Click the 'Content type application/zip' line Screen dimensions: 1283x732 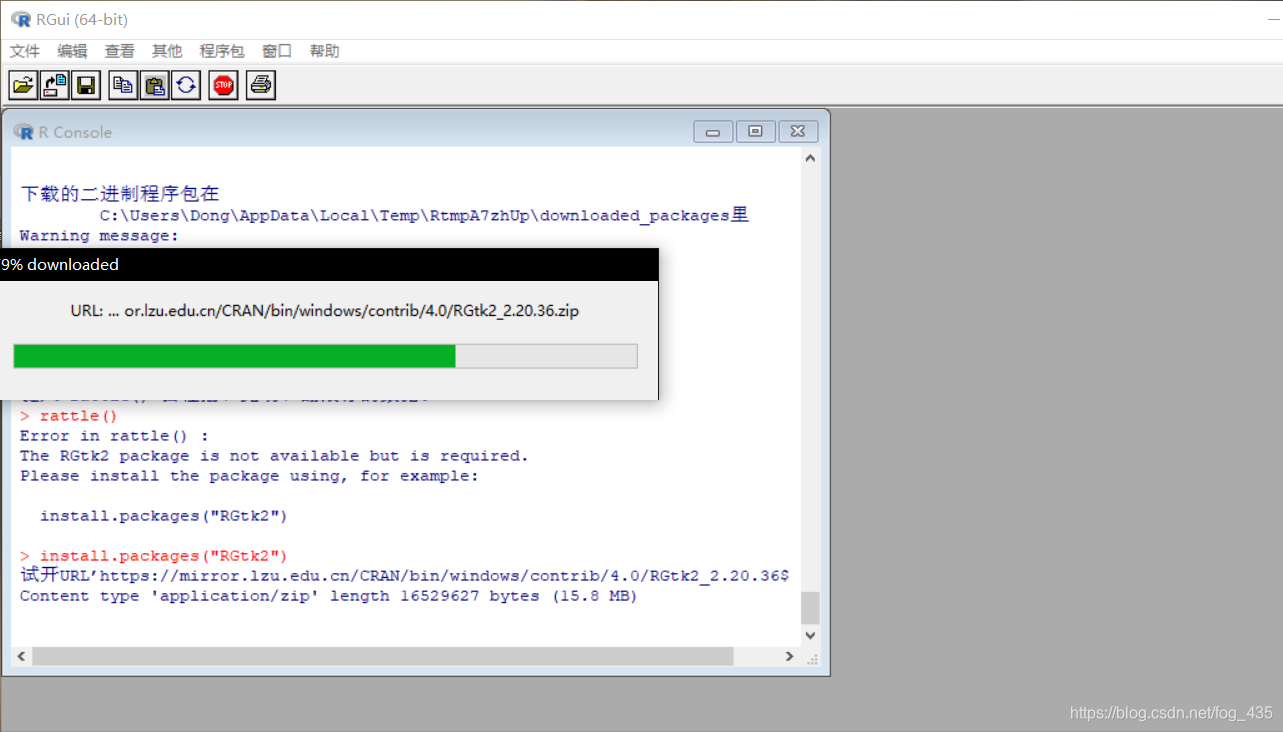click(329, 596)
